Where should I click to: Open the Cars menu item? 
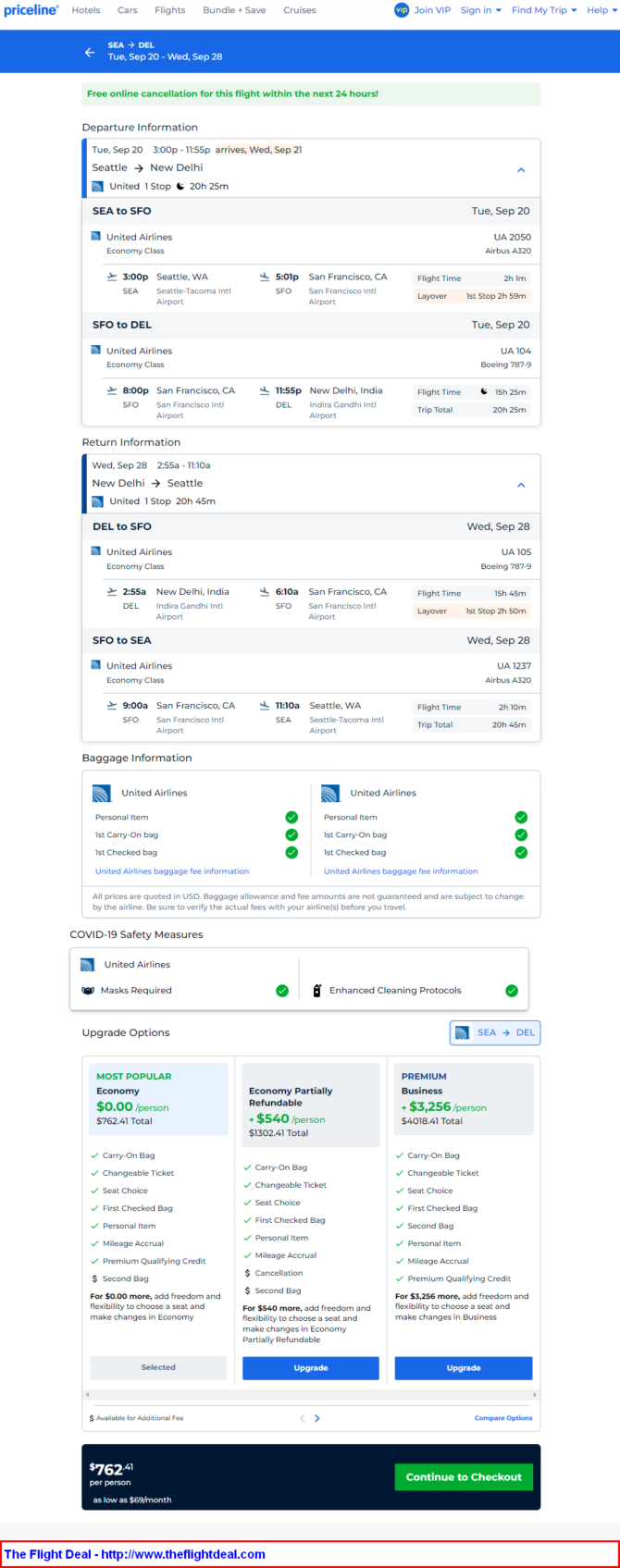(x=128, y=10)
